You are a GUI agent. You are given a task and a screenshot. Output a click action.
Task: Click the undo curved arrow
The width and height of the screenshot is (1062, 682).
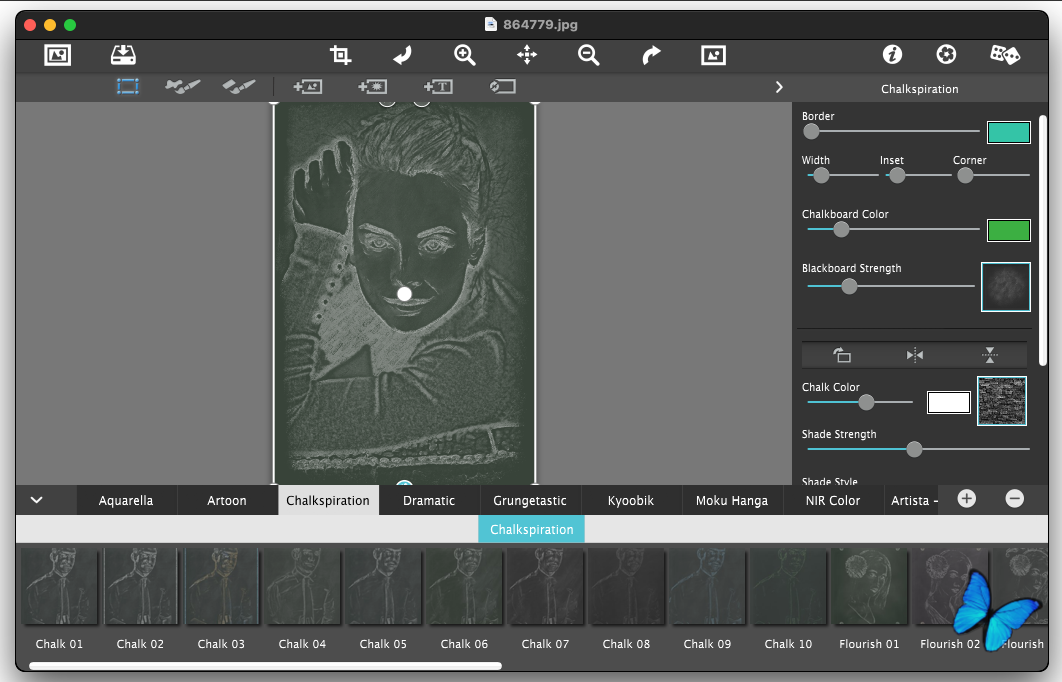(x=402, y=55)
